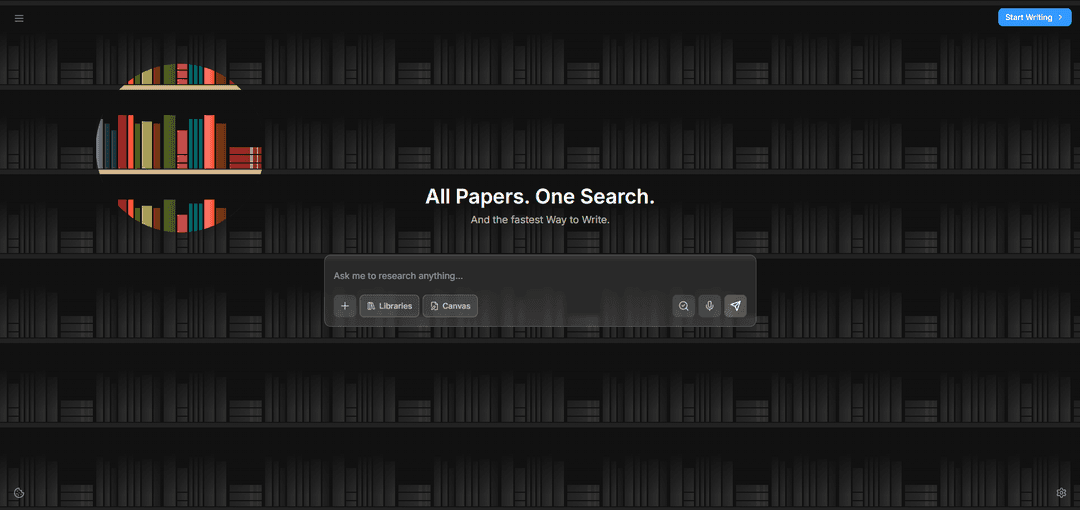The image size is (1080, 510).
Task: Click the 'And the fastest Way to Write' subtitle
Action: 540,219
